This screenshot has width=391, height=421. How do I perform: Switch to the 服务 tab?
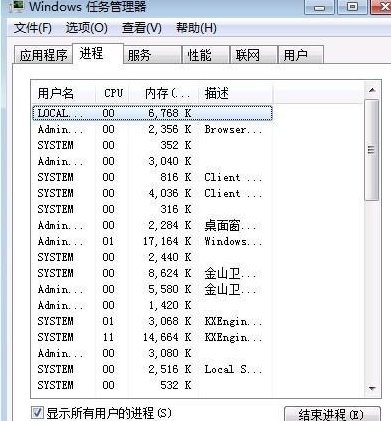[x=152, y=55]
